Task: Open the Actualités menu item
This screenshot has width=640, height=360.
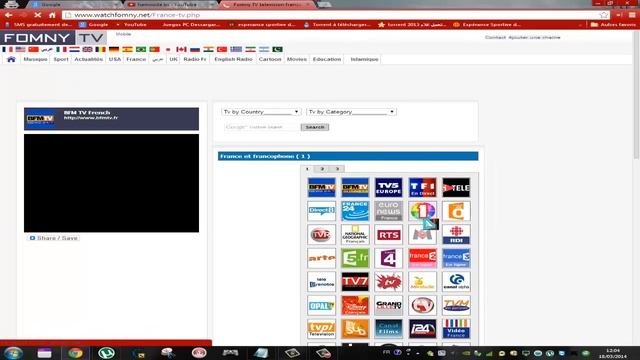Action: coord(89,59)
